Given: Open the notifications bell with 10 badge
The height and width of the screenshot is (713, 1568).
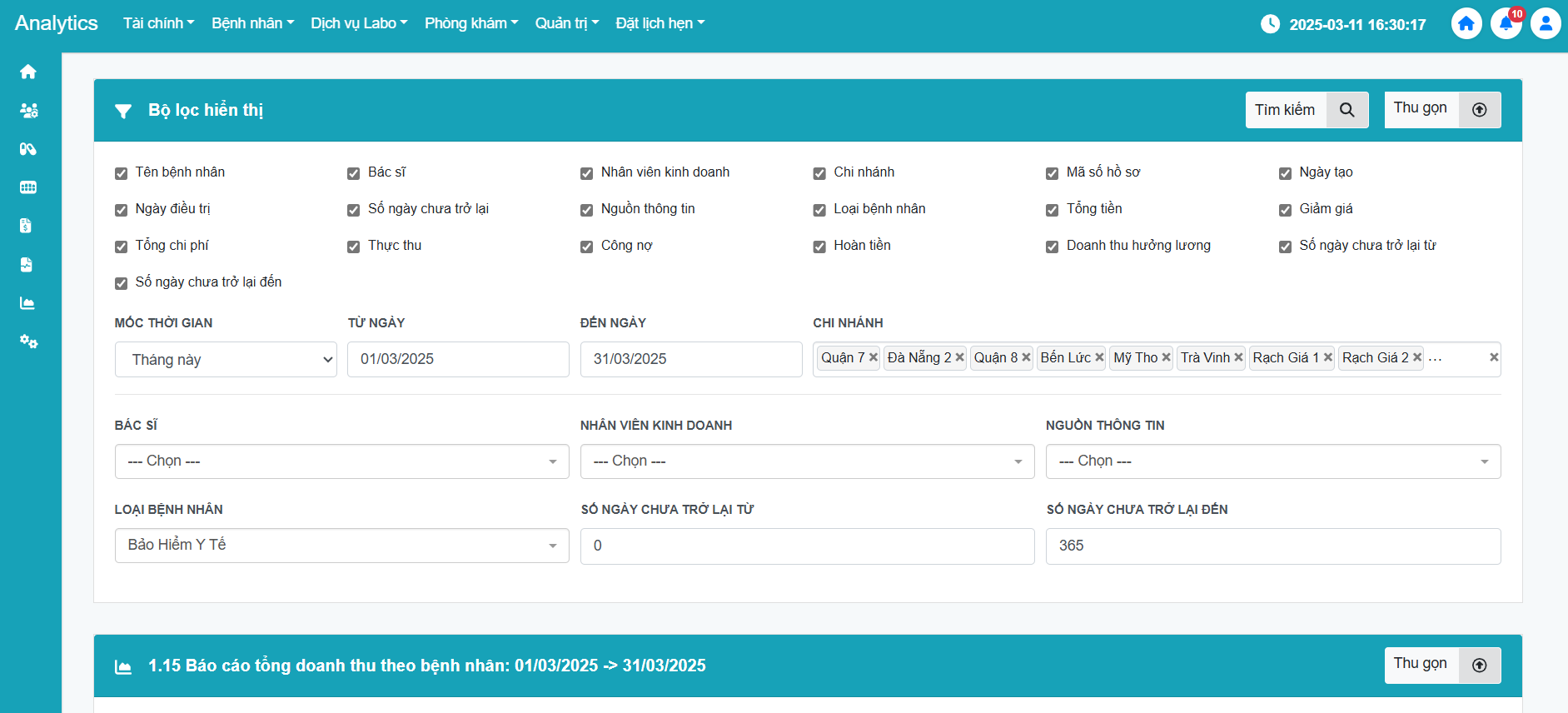Looking at the screenshot, I should click(x=1506, y=23).
